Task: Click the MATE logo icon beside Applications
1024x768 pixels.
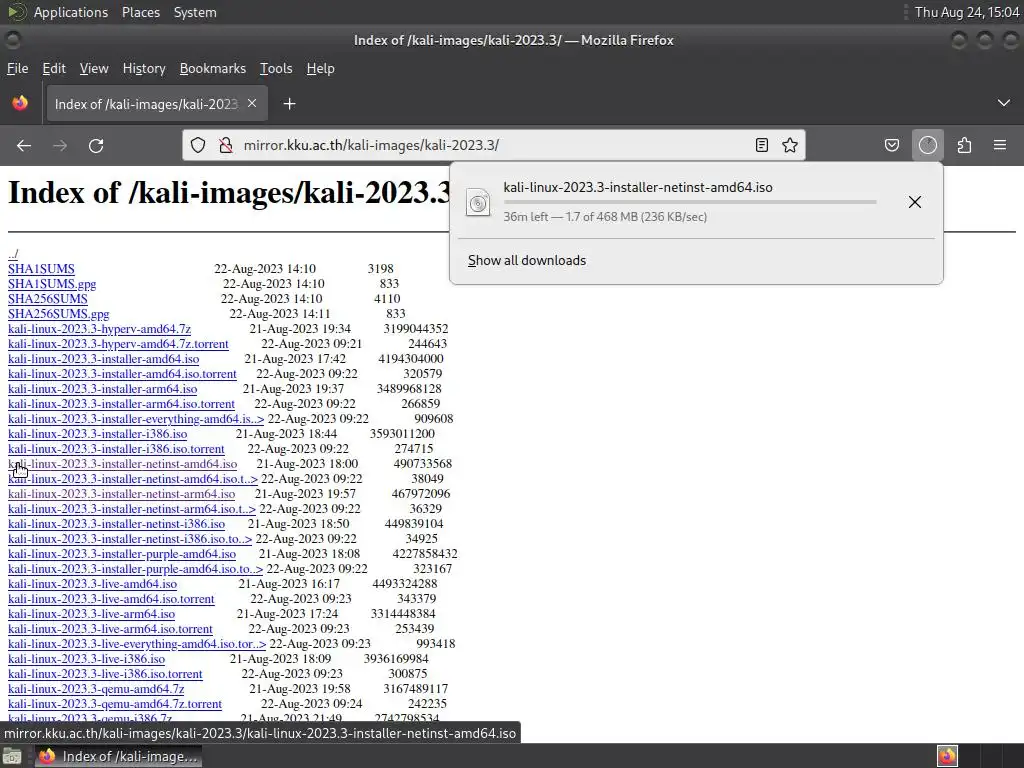Action: click(16, 12)
